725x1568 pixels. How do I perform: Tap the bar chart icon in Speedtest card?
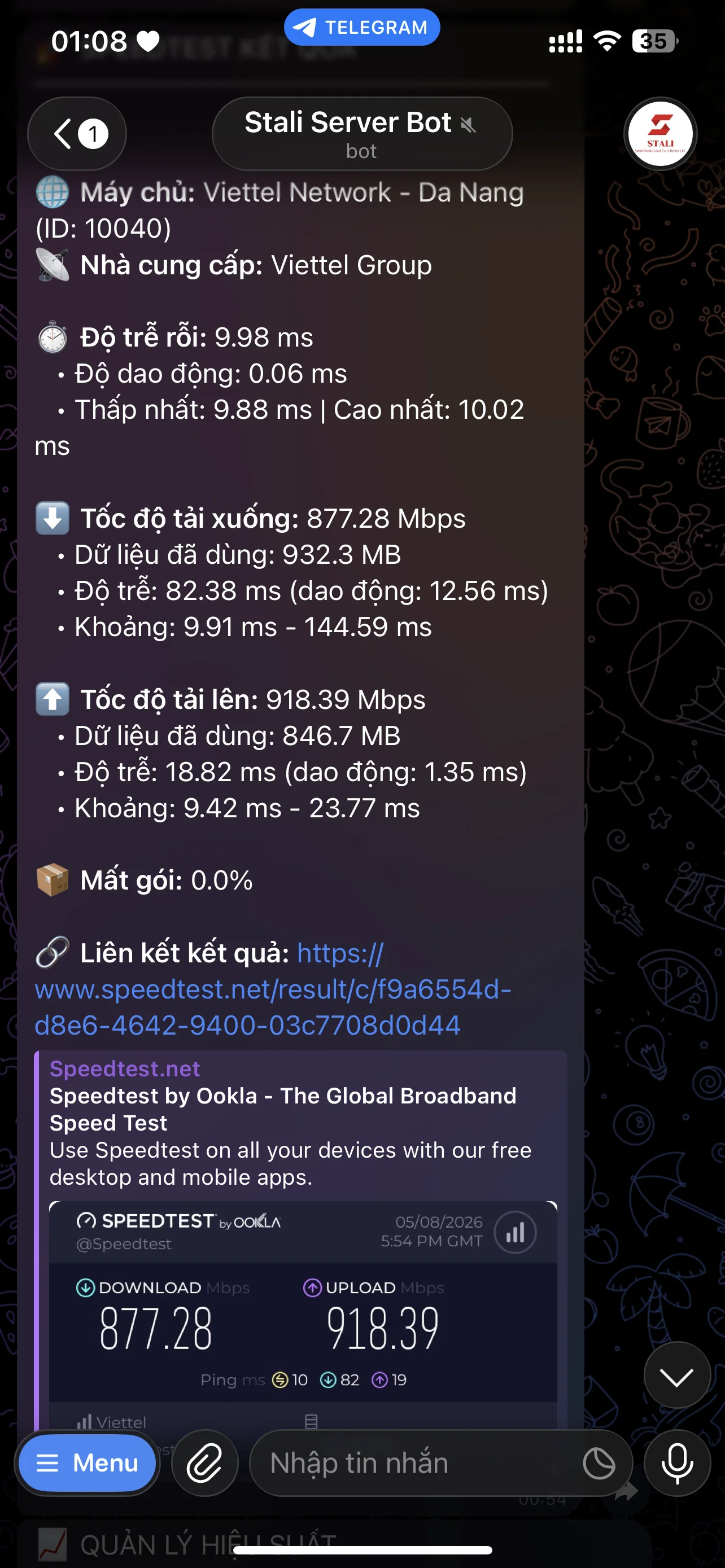(515, 1233)
